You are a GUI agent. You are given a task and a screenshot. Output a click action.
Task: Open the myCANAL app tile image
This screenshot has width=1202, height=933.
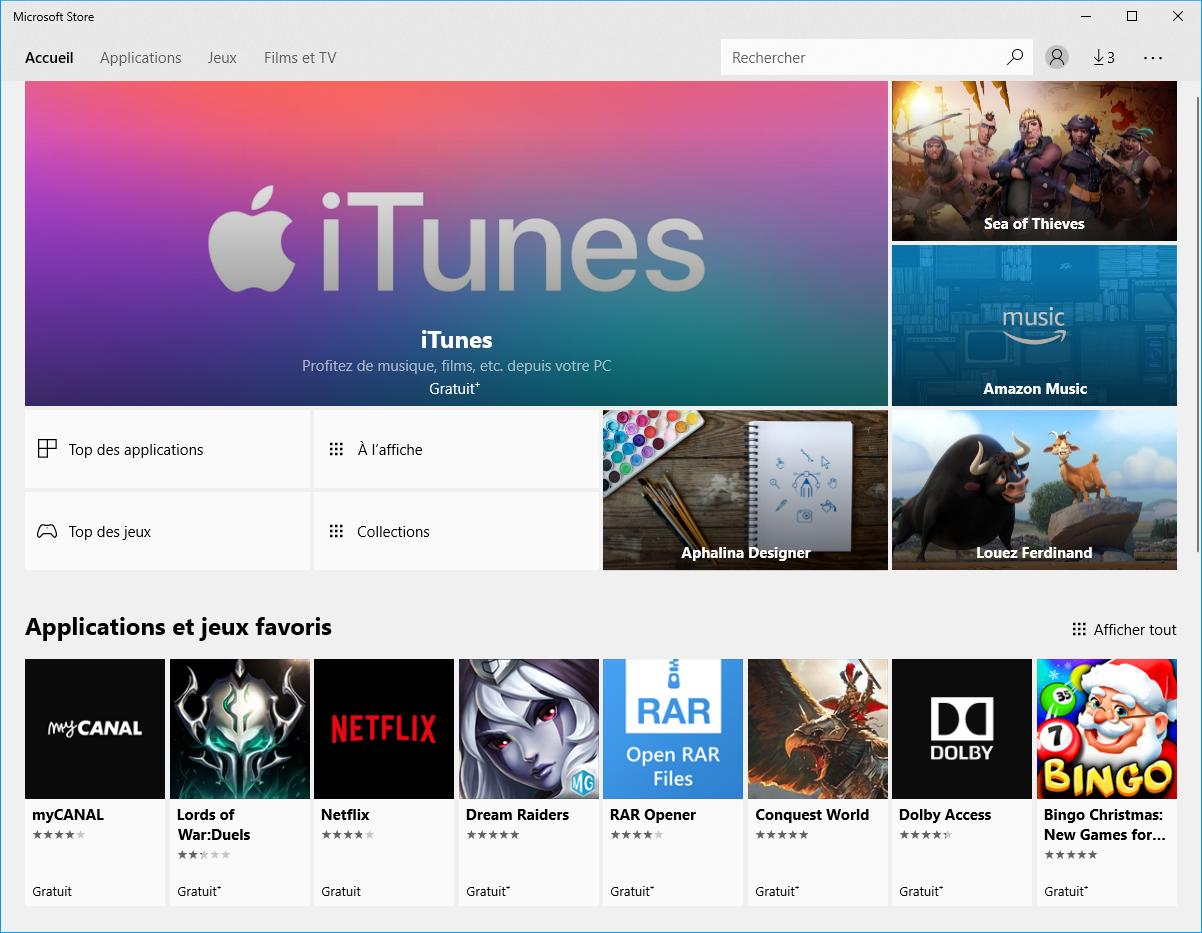[95, 729]
